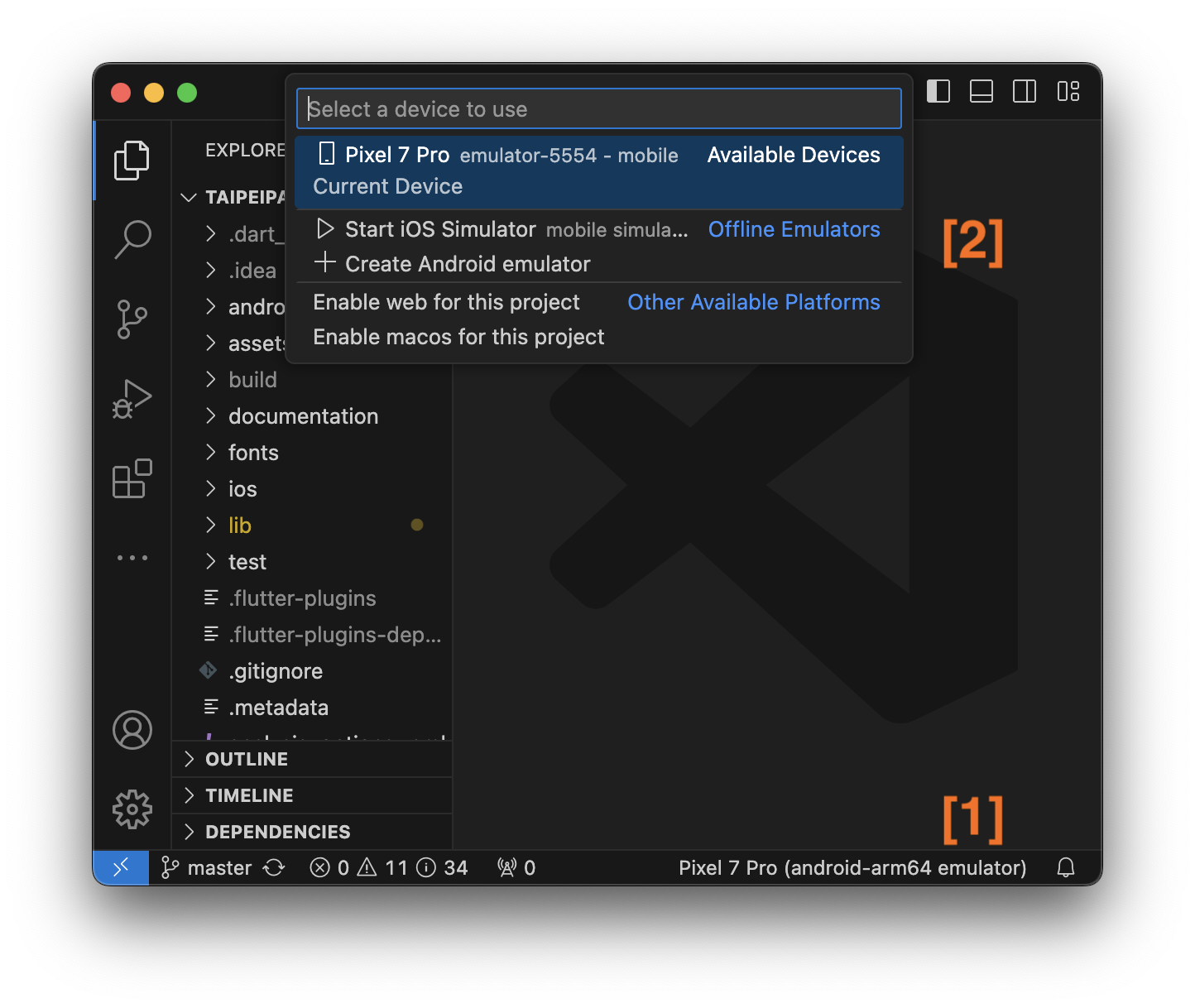The image size is (1195, 1008).
Task: Open the Source Control view icon
Action: (x=132, y=319)
